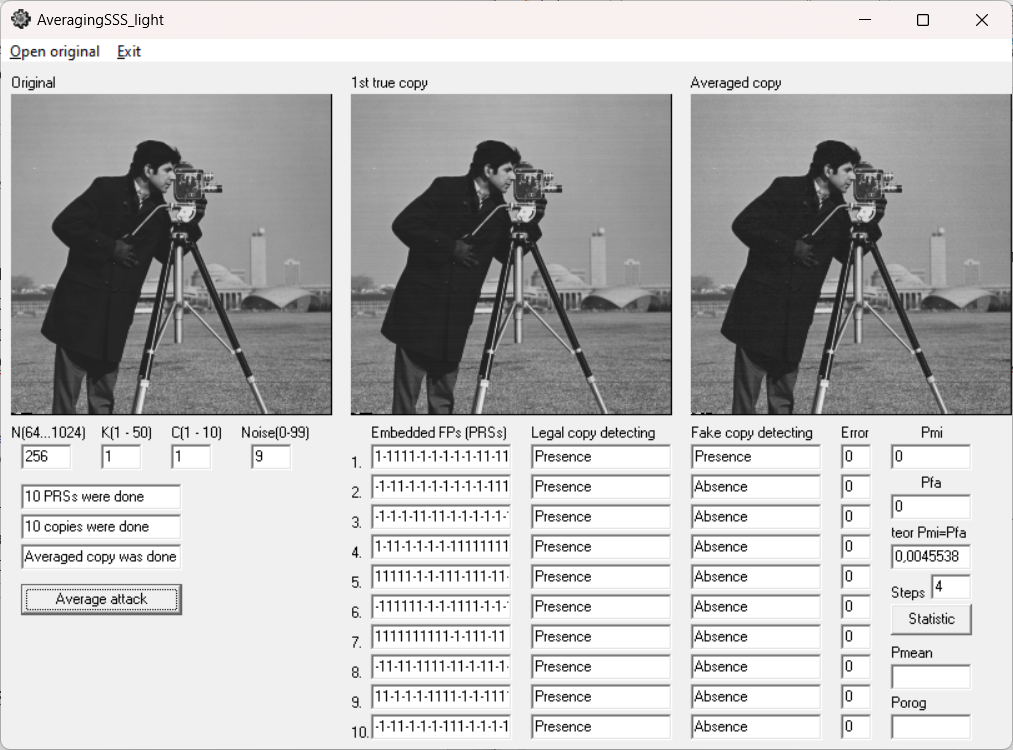Click the Steps input field showing 4
The height and width of the screenshot is (750, 1013).
951,587
